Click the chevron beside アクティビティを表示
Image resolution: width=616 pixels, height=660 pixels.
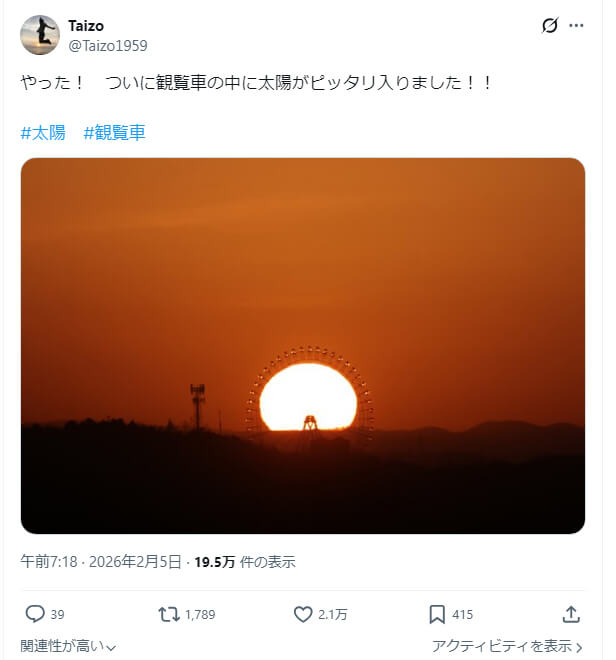point(579,647)
